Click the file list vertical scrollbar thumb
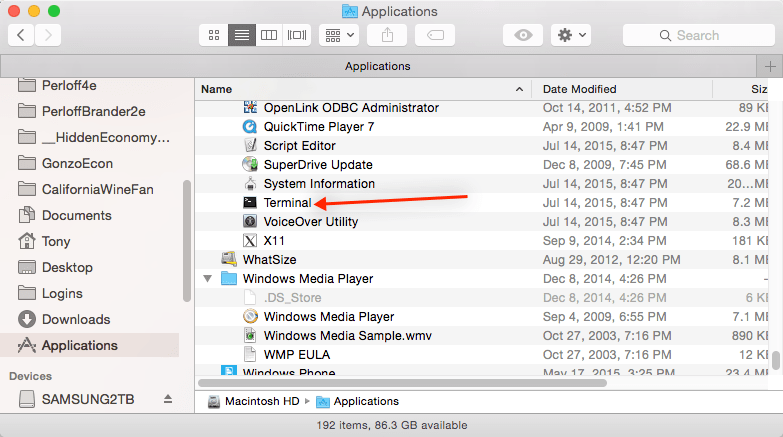This screenshot has width=783, height=437. click(776, 360)
